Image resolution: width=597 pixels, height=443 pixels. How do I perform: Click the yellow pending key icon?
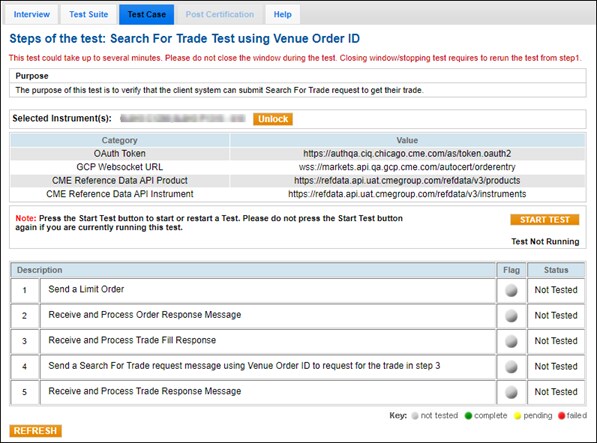(x=517, y=416)
